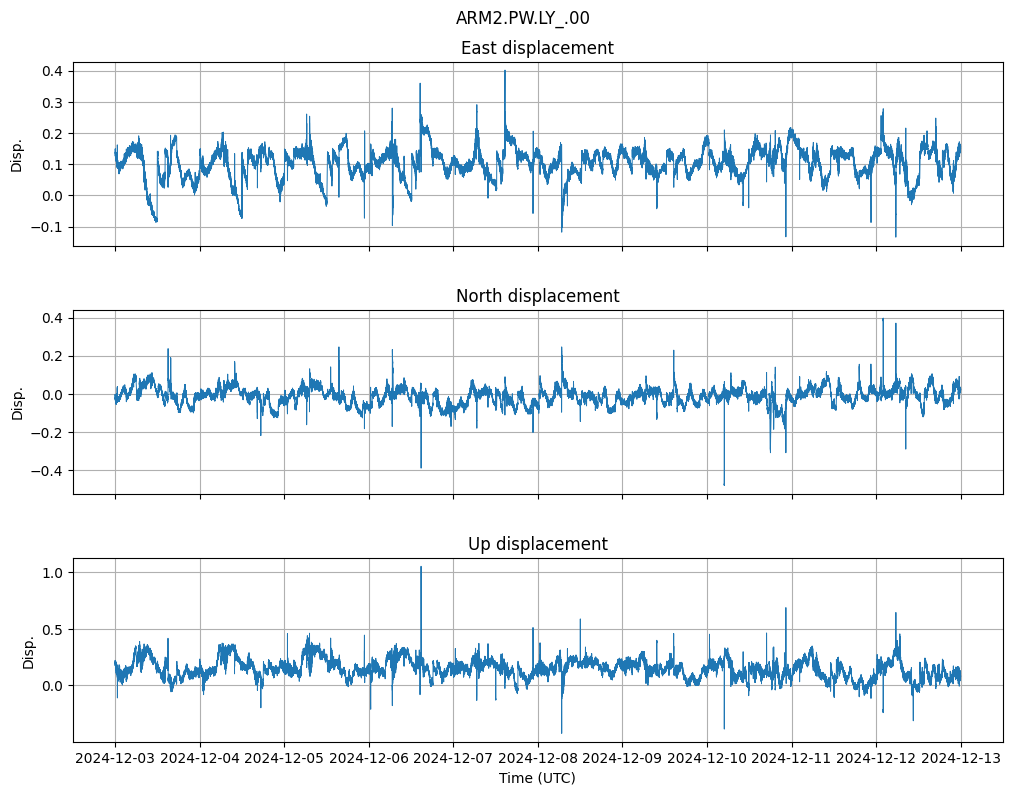
Task: Click the highest peak in the East plot
Action: pyautogui.click(x=505, y=72)
